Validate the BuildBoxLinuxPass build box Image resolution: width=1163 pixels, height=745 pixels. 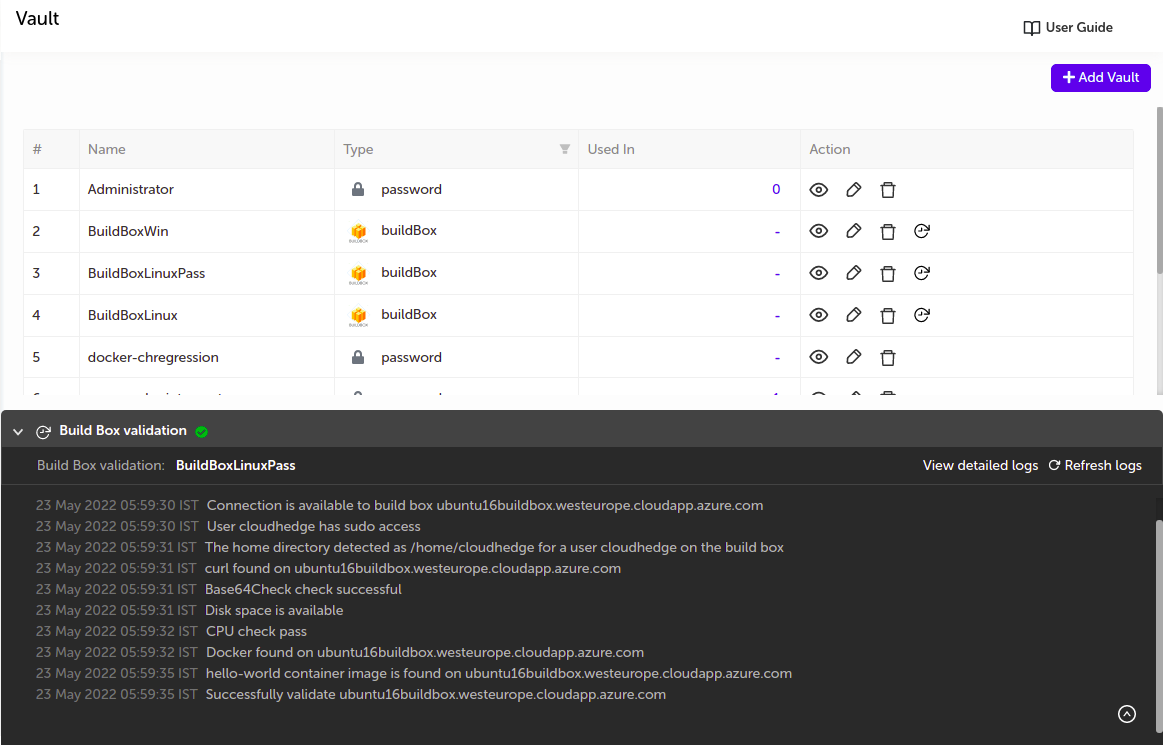coord(922,273)
